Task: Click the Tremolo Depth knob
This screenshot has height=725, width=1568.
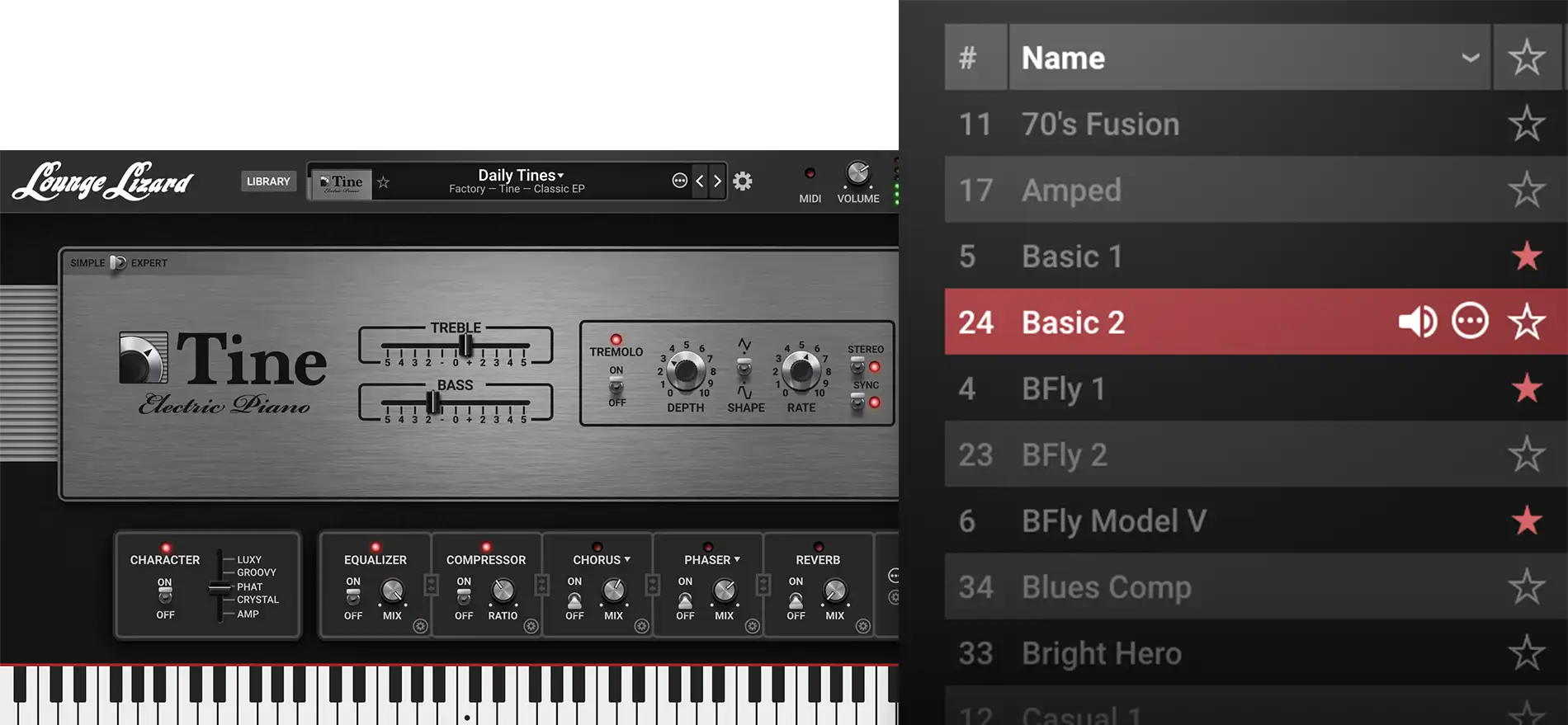Action: [x=686, y=372]
